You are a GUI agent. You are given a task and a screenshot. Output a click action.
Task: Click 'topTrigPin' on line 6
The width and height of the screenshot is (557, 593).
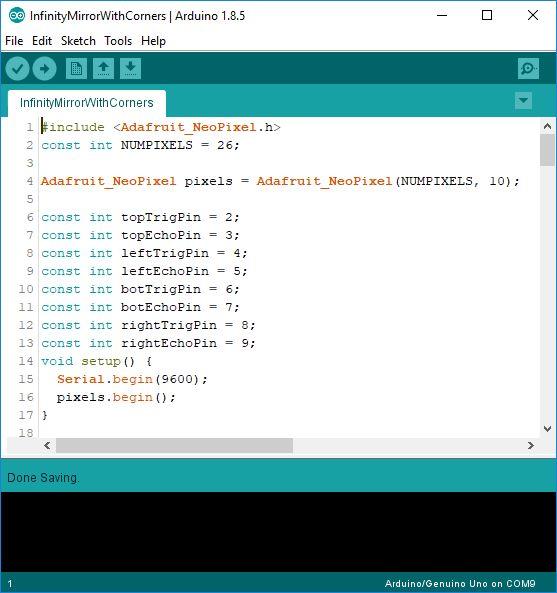pos(161,217)
